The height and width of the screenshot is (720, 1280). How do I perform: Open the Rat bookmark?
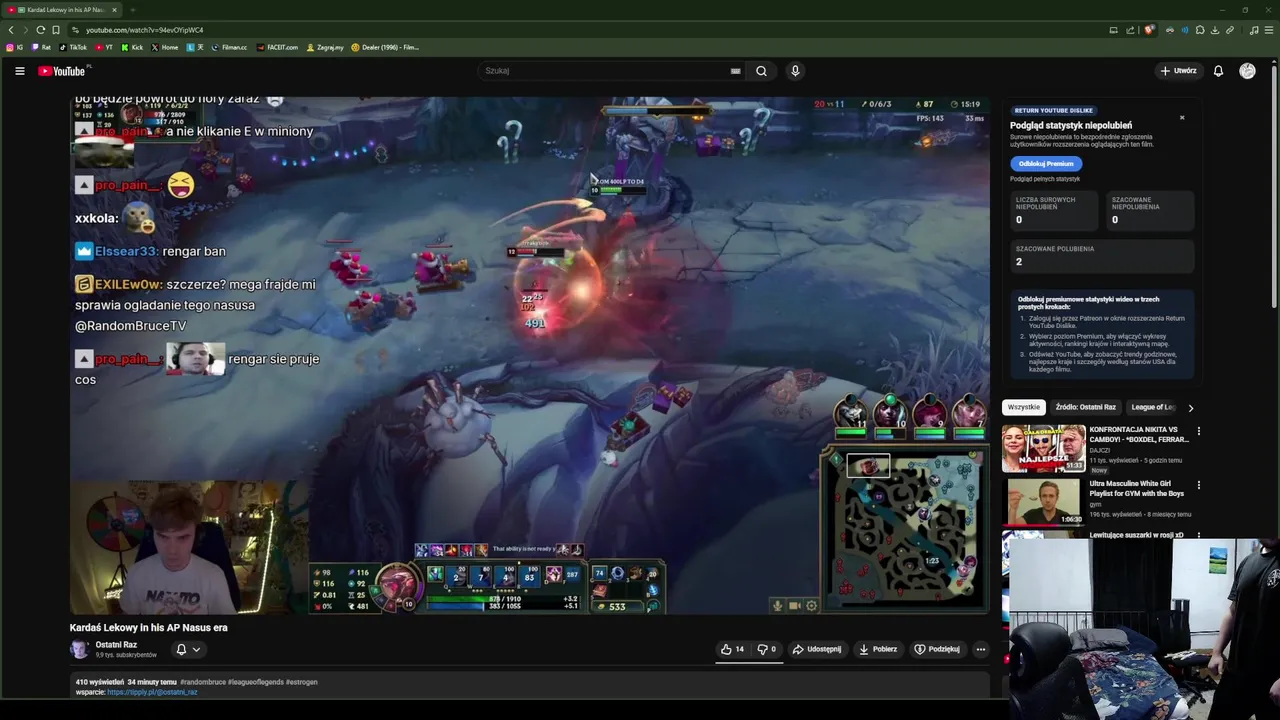click(42, 47)
